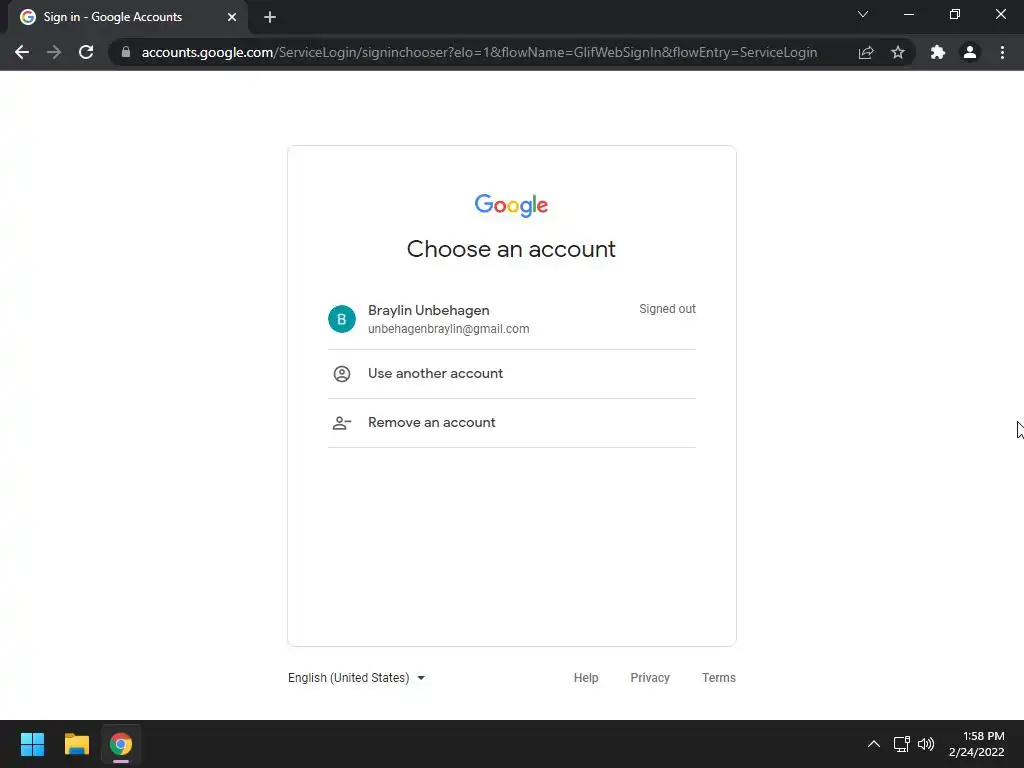This screenshot has width=1024, height=768.
Task: Share this page using the share icon
Action: pos(866,52)
